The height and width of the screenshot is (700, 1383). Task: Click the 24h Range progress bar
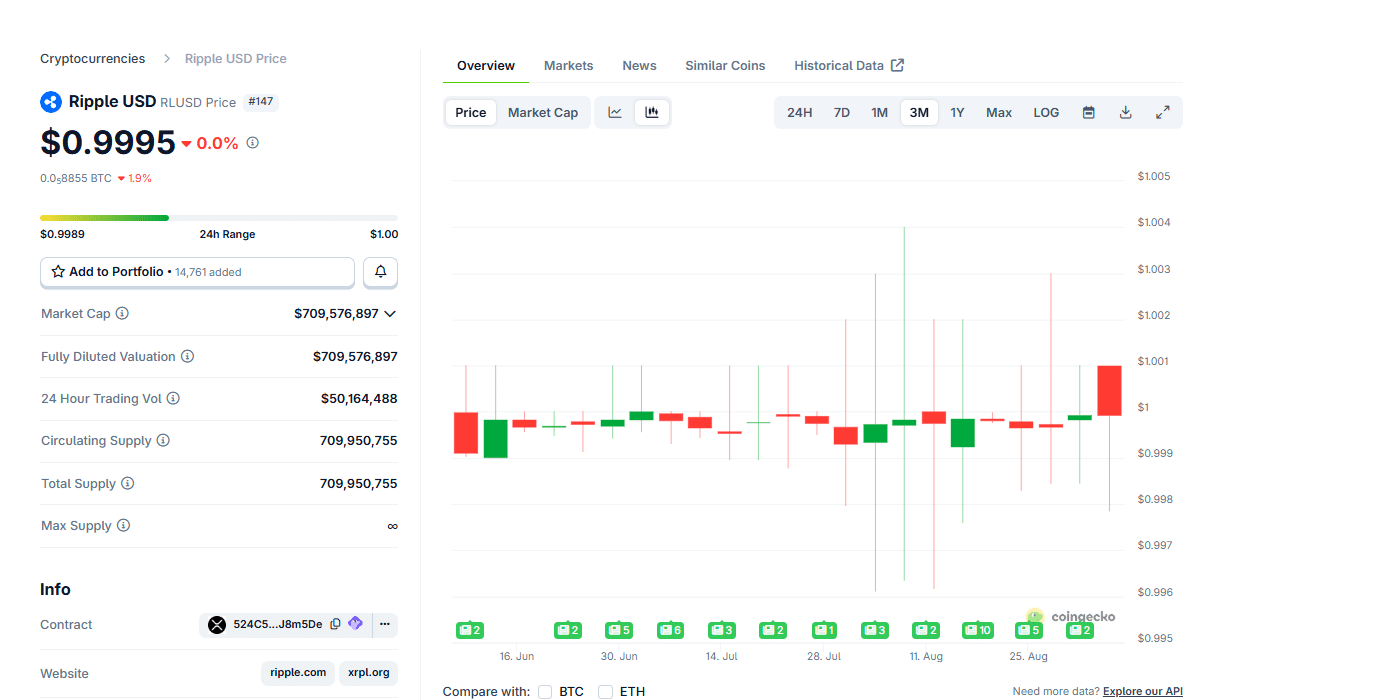219,218
